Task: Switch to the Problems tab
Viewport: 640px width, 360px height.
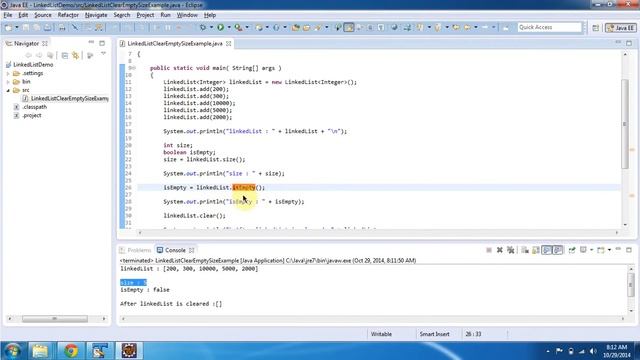Action: tap(136, 250)
